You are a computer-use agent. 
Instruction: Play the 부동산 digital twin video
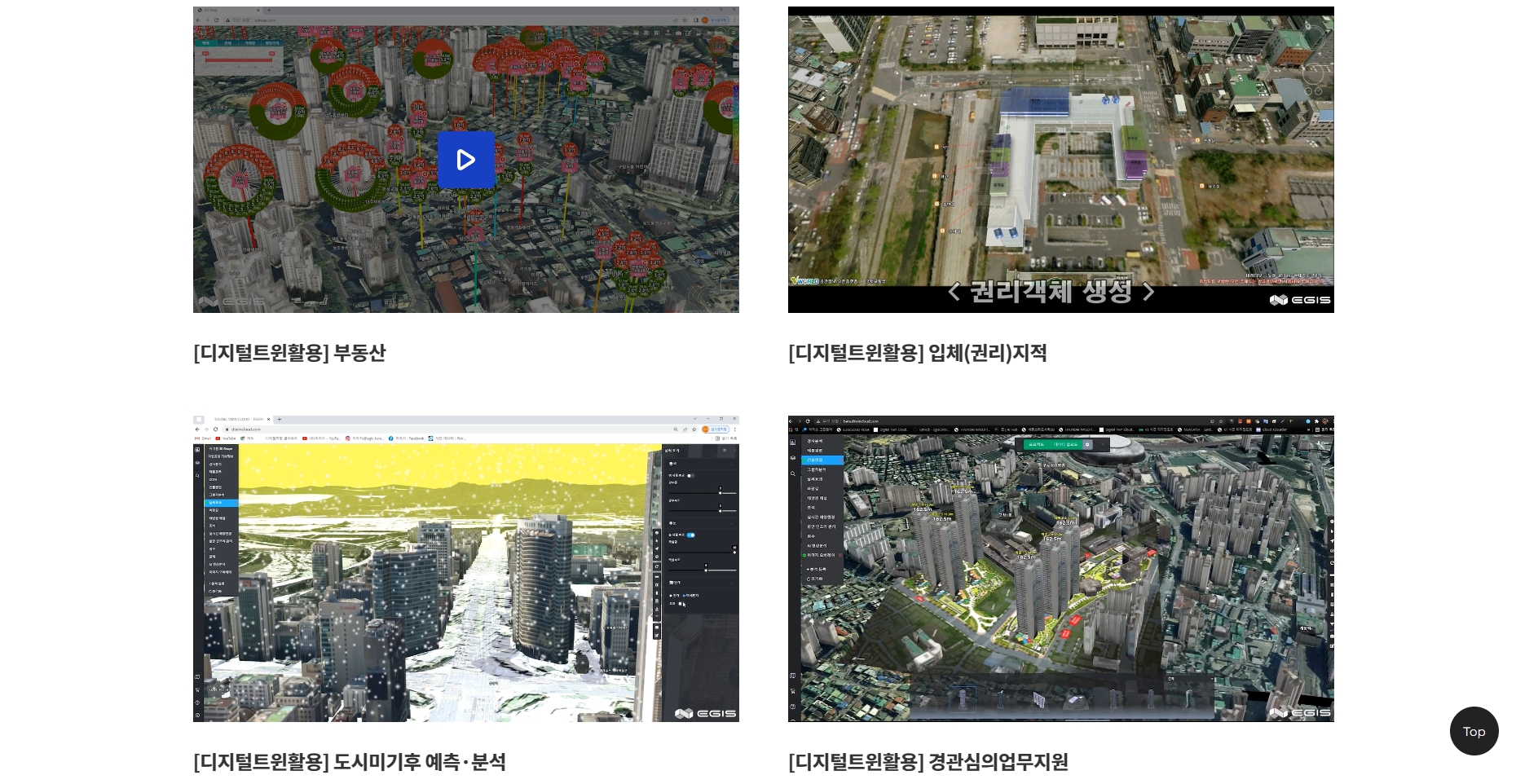click(465, 160)
